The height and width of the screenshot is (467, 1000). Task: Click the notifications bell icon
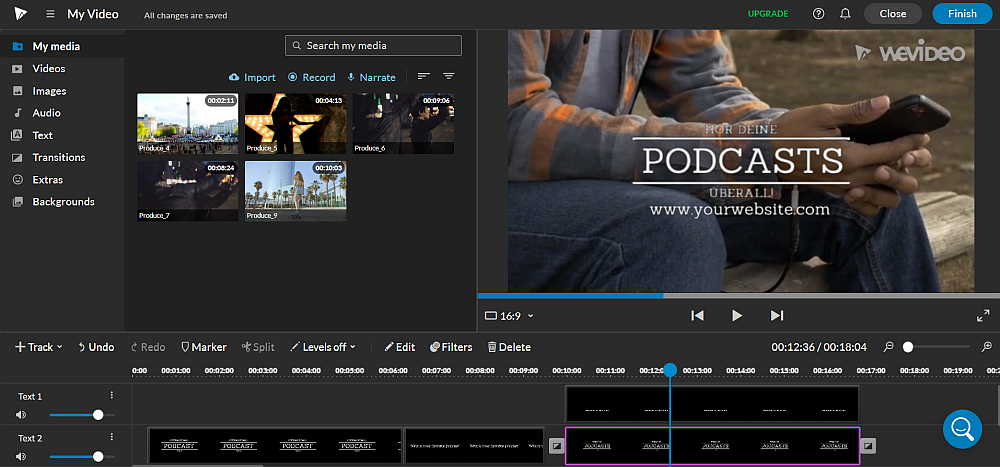[x=845, y=14]
